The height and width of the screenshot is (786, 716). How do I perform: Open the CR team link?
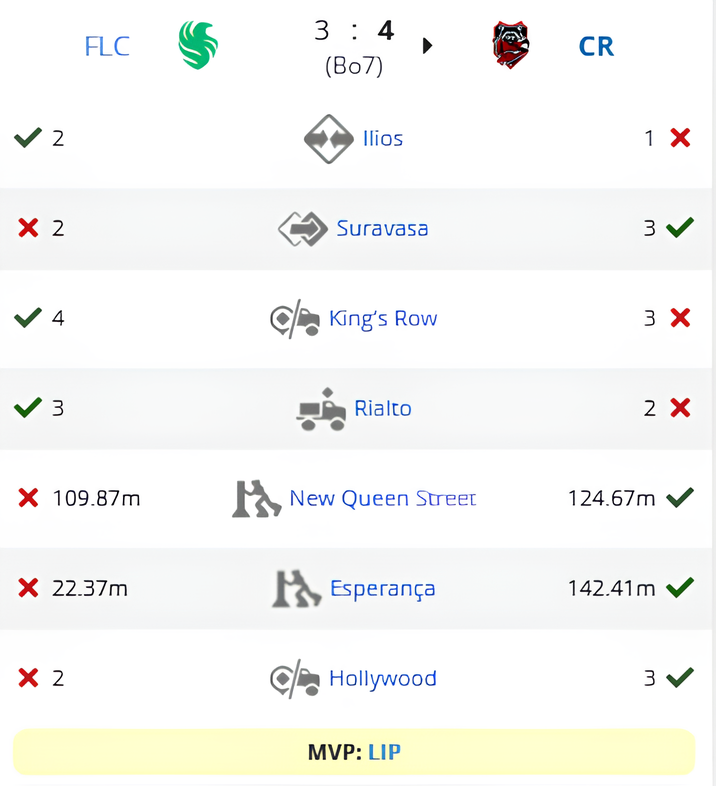coord(596,46)
